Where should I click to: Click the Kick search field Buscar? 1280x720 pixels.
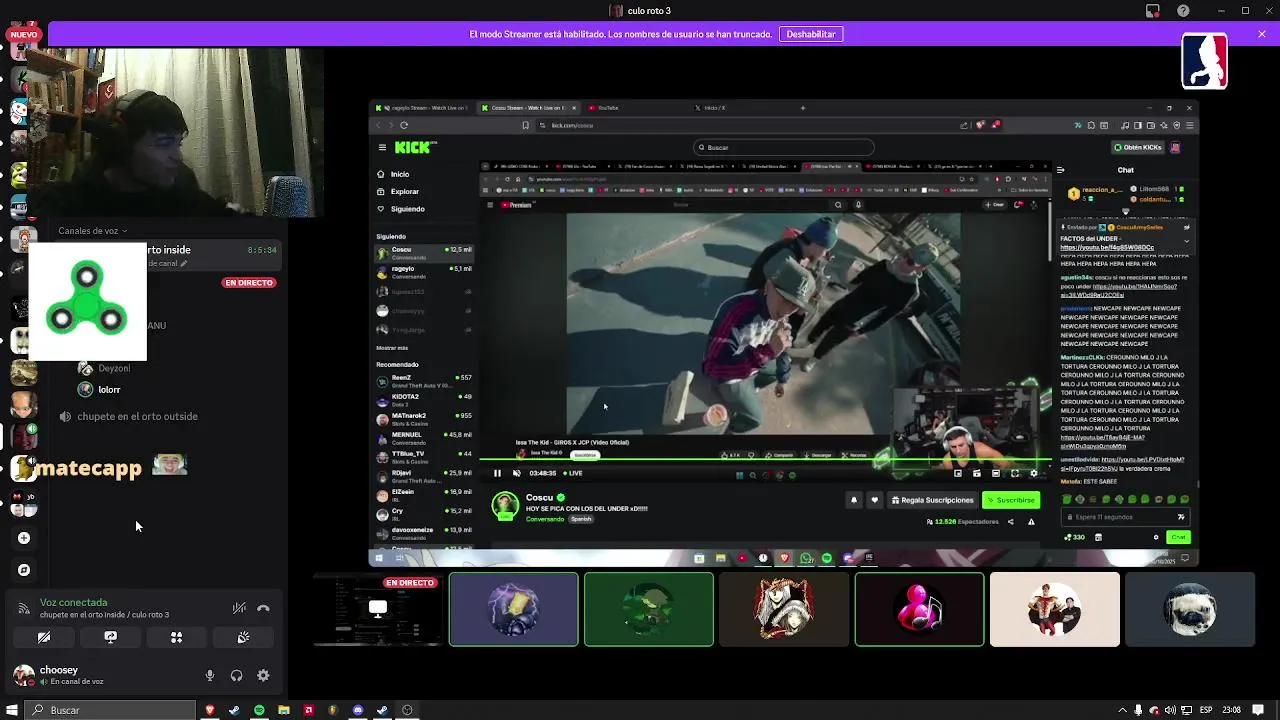784,147
